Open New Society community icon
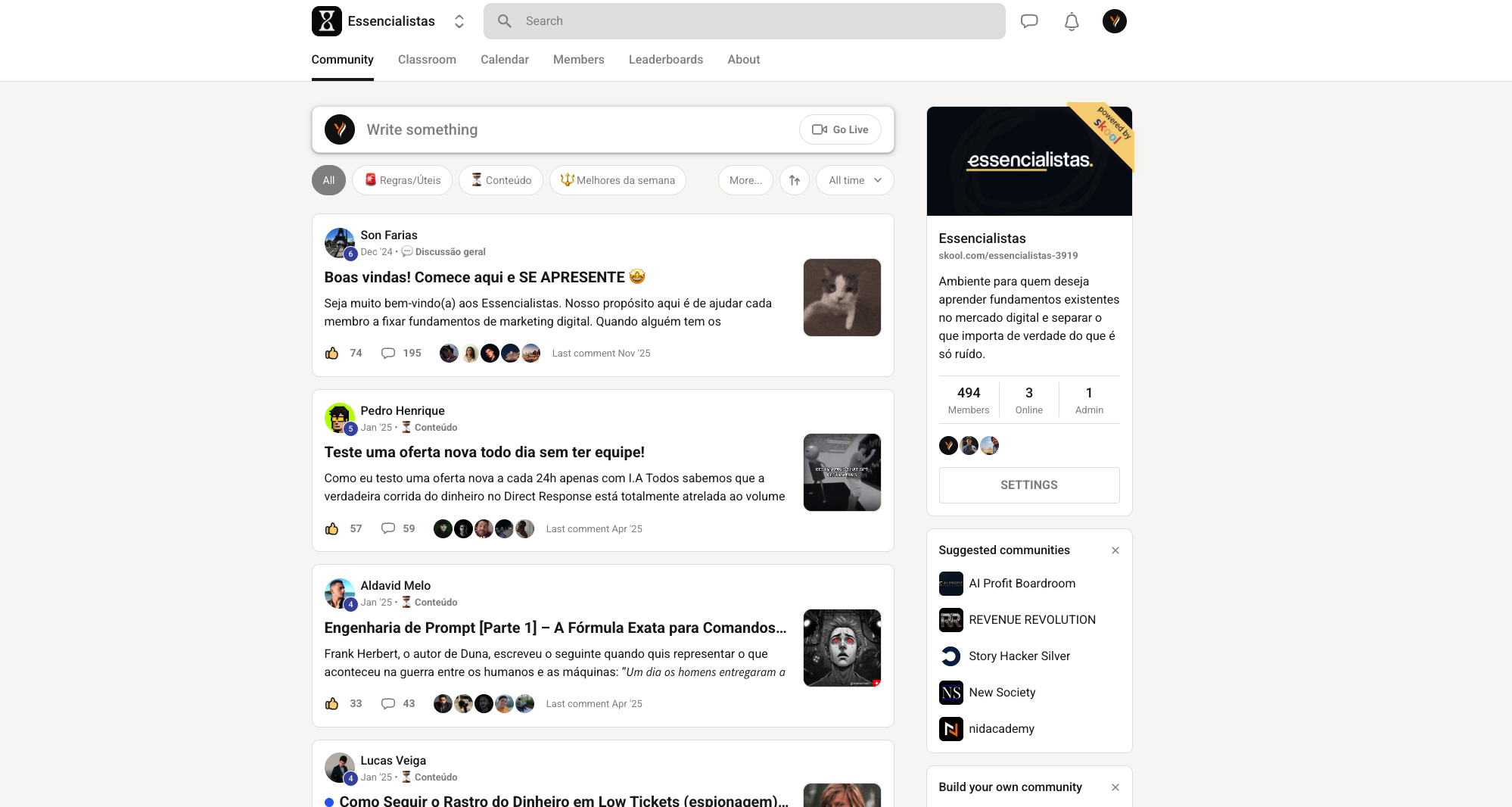 click(951, 693)
